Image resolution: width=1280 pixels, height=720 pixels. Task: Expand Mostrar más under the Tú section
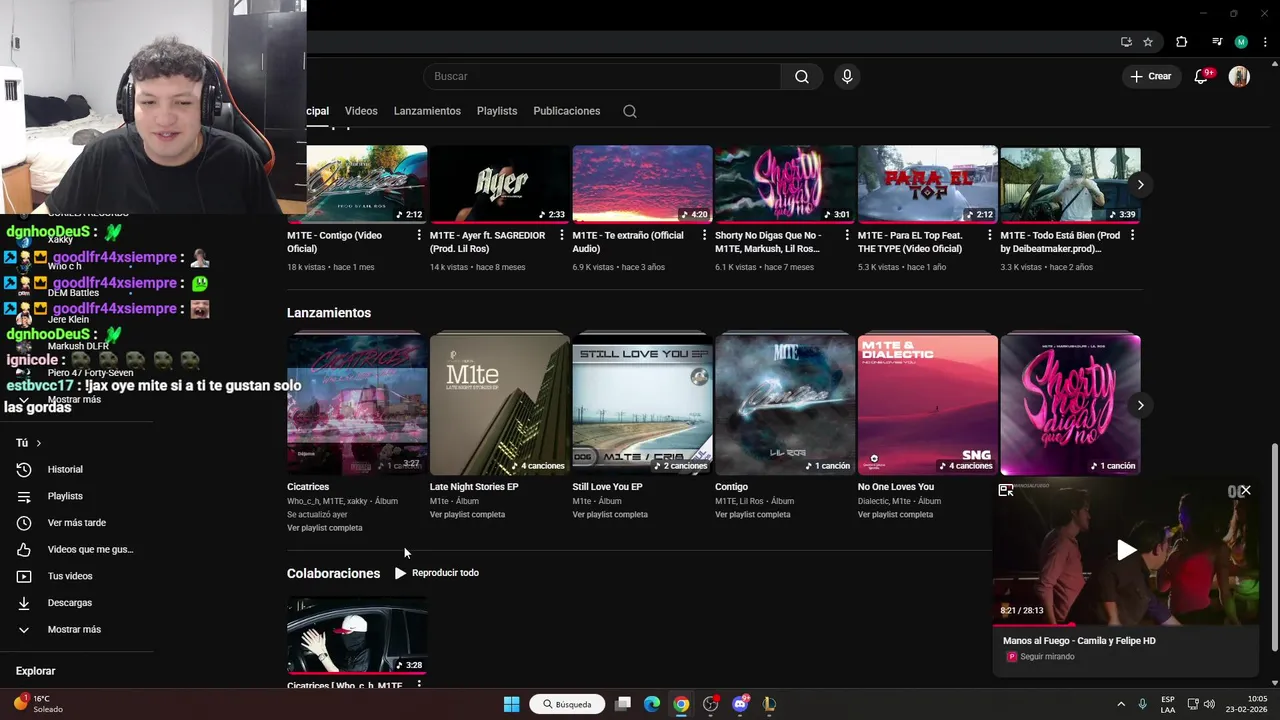tap(76, 630)
